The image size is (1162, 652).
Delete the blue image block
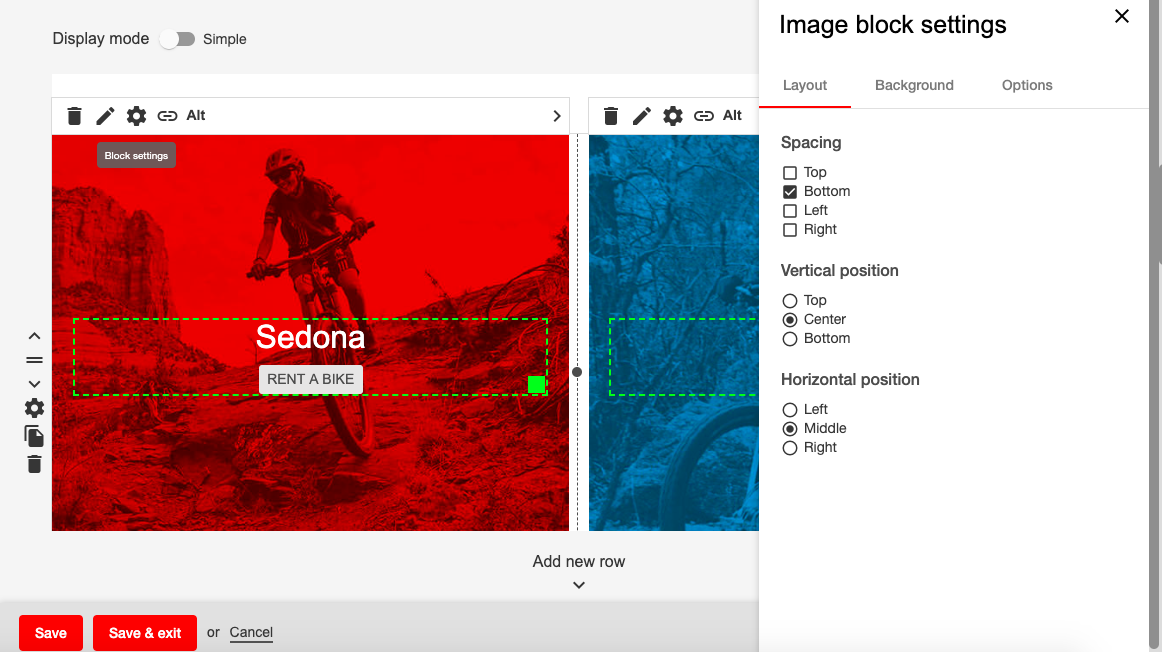(x=611, y=115)
